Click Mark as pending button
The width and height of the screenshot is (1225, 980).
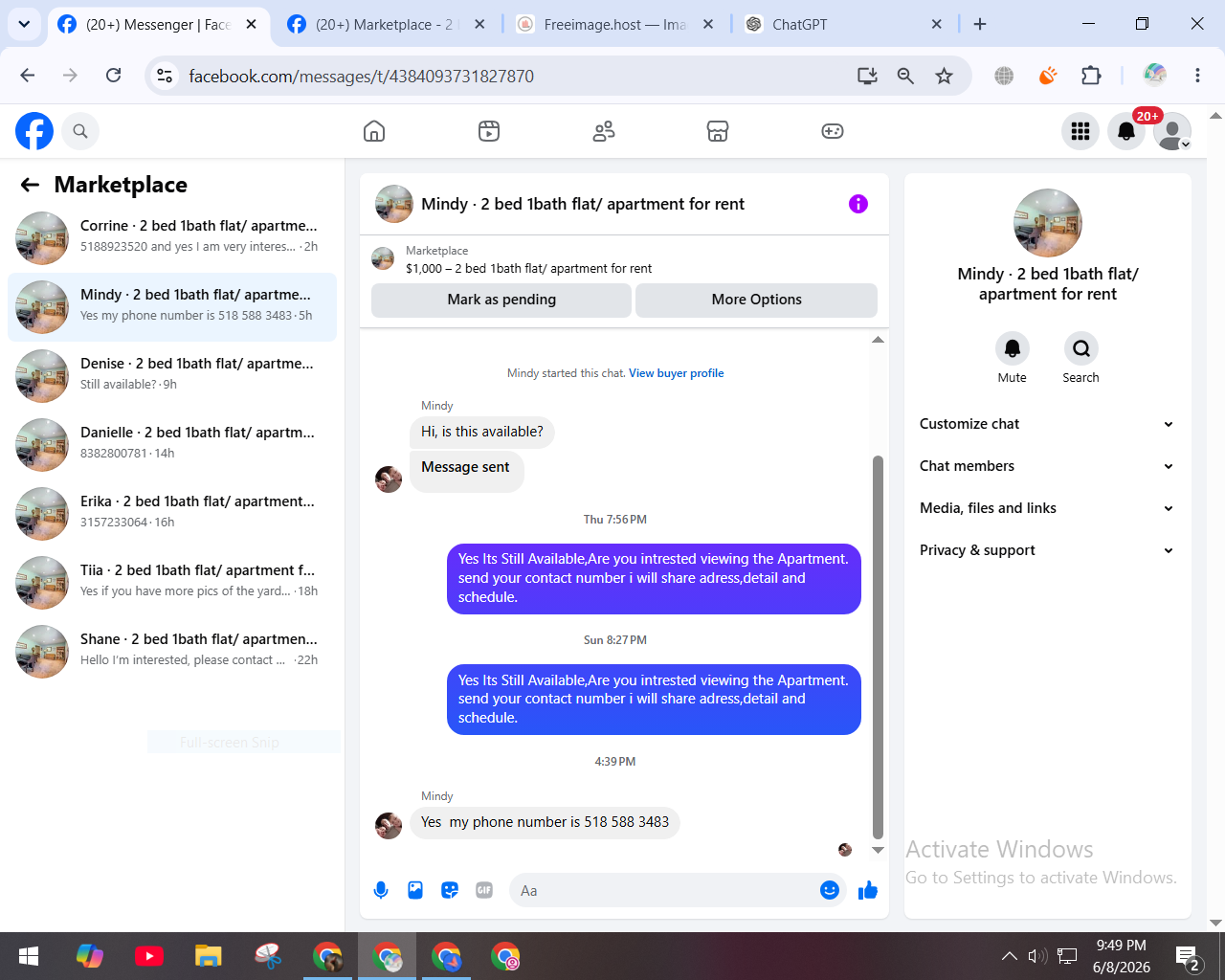501,300
